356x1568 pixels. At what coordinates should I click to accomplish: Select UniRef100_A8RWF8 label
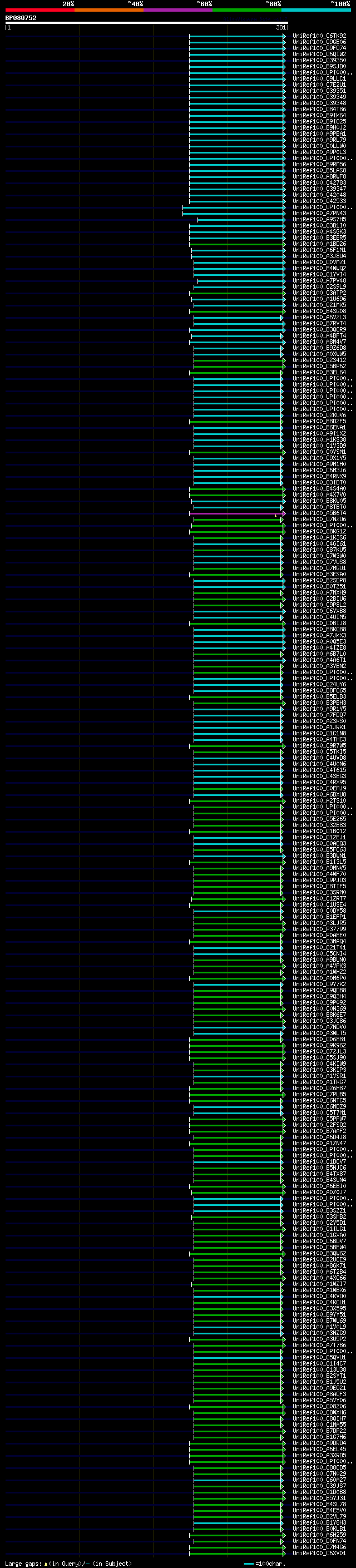[319, 176]
